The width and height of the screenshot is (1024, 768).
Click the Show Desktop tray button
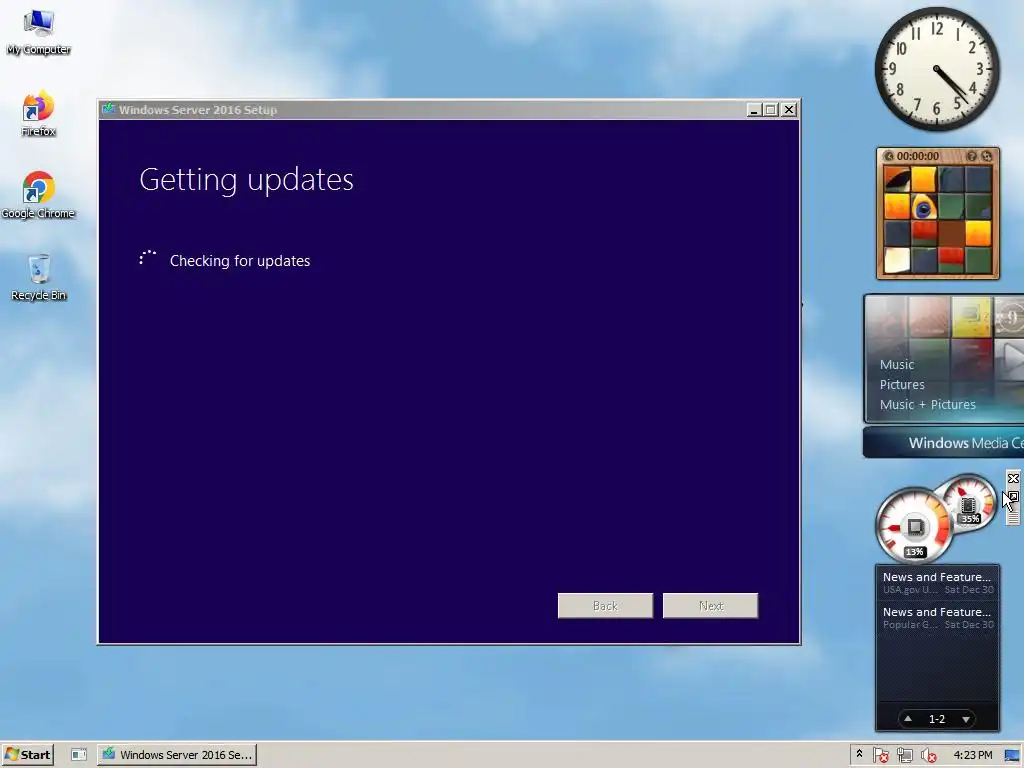[x=1013, y=755]
